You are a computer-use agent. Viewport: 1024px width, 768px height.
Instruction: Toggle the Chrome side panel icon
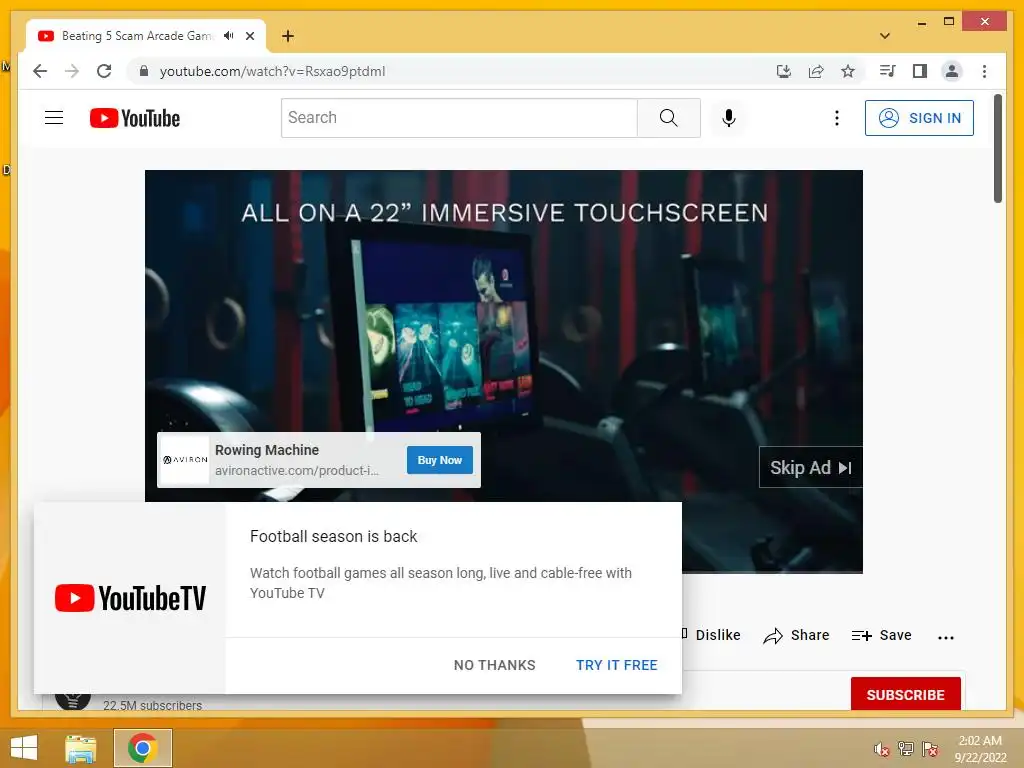920,71
